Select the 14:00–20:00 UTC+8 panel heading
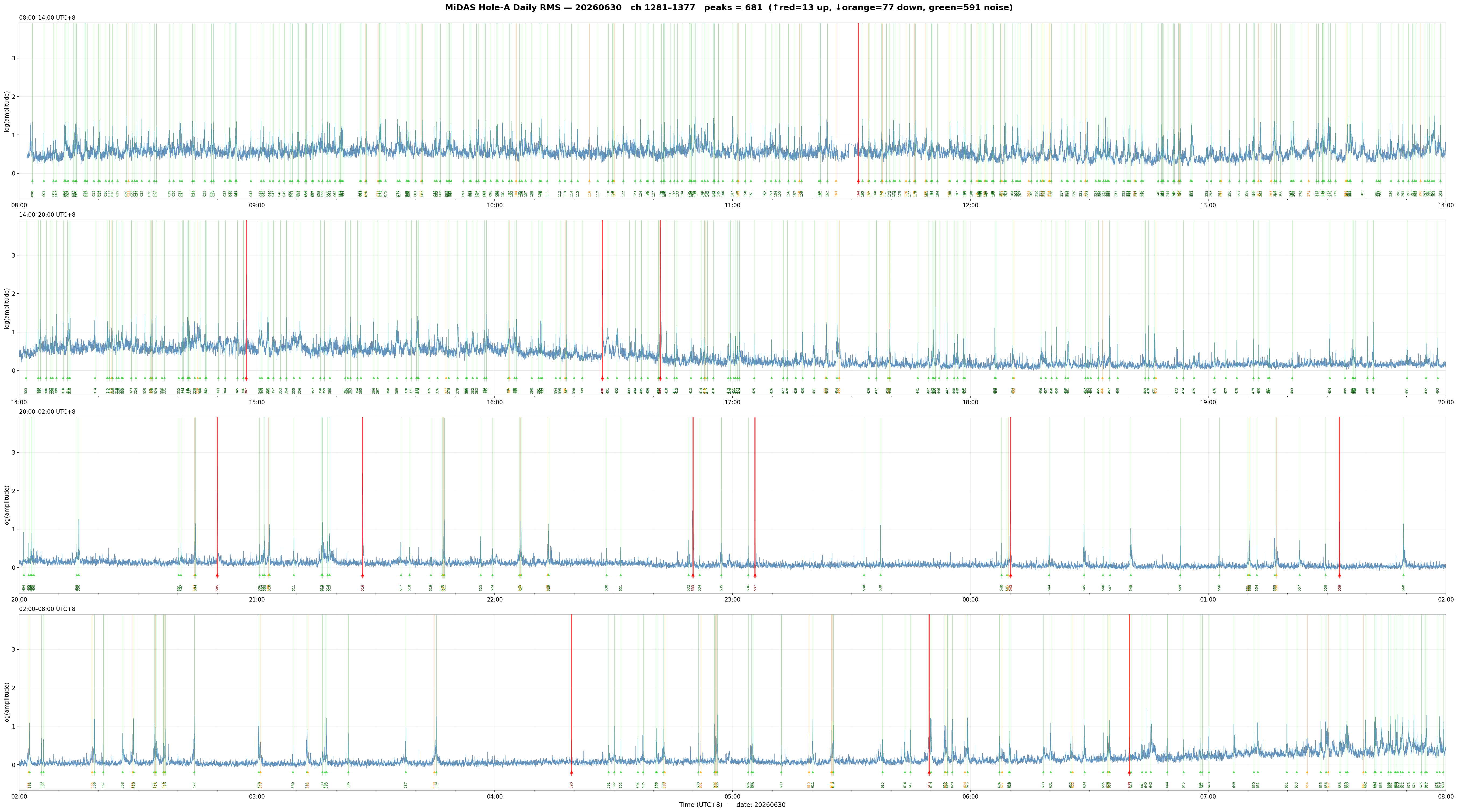Viewport: 1458px width, 812px height. (47, 215)
